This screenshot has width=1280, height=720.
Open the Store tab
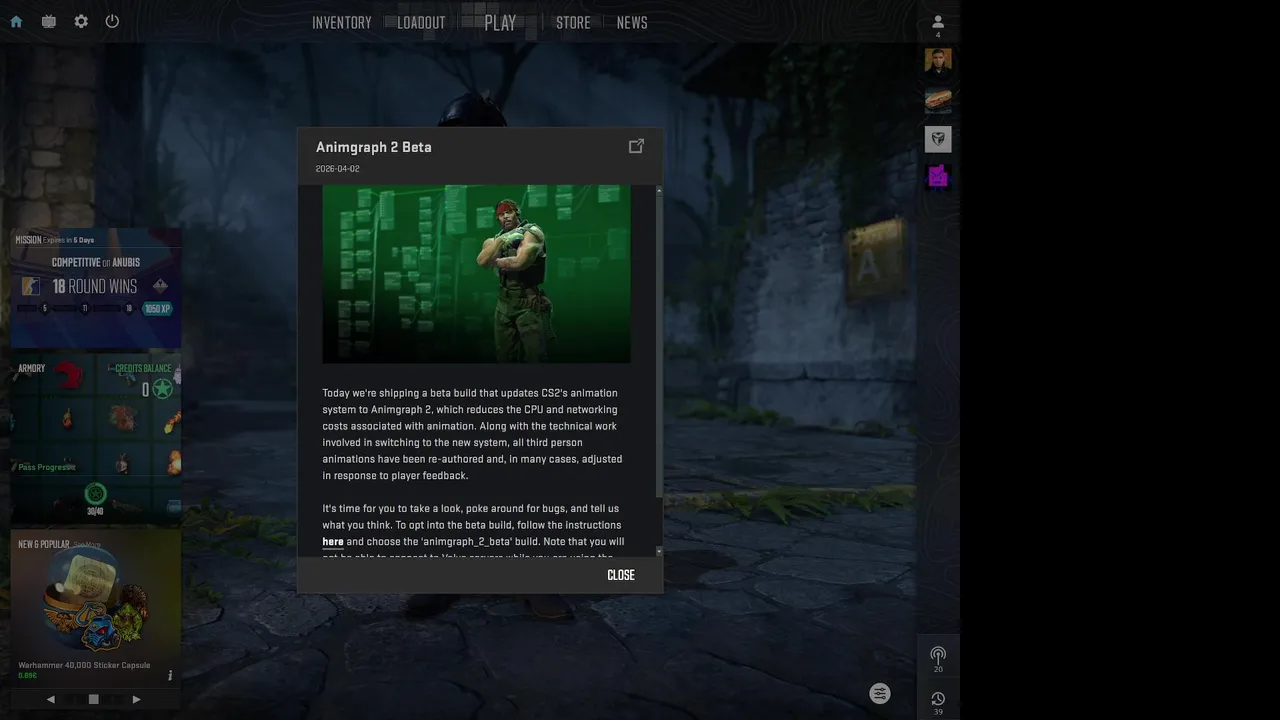(573, 22)
